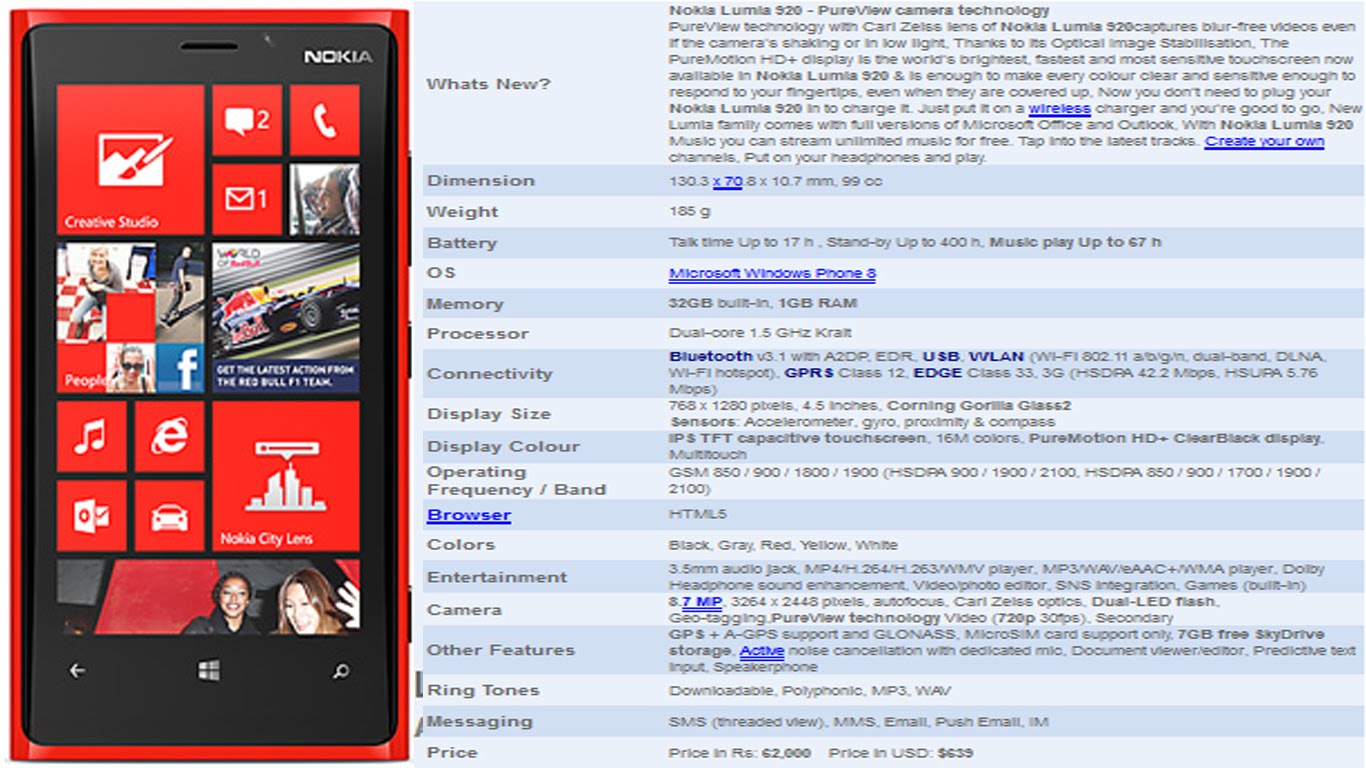
Task: Select the 'Entertainment' row label
Action: (x=496, y=577)
